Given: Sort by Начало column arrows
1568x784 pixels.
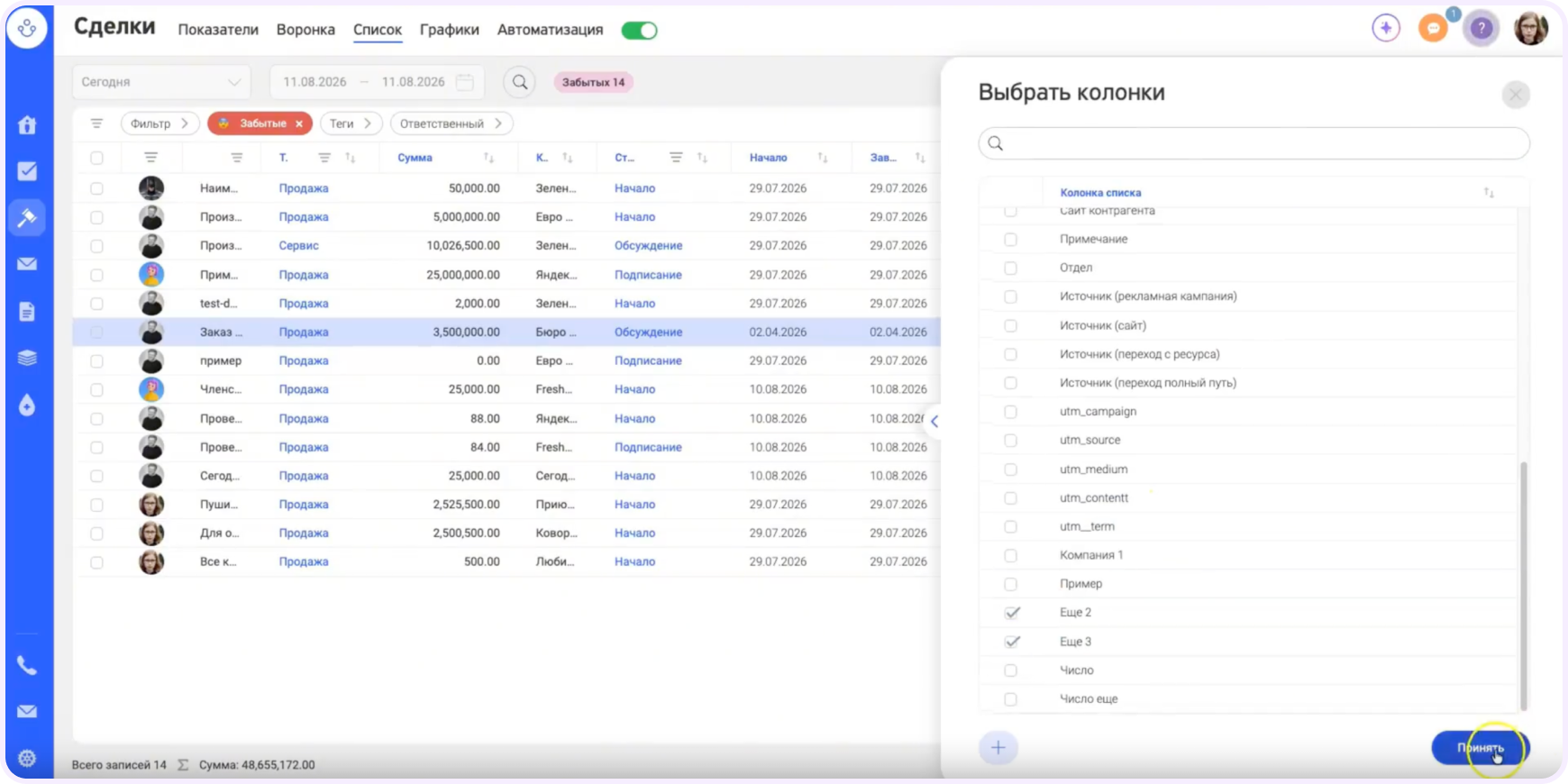Looking at the screenshot, I should (x=823, y=158).
